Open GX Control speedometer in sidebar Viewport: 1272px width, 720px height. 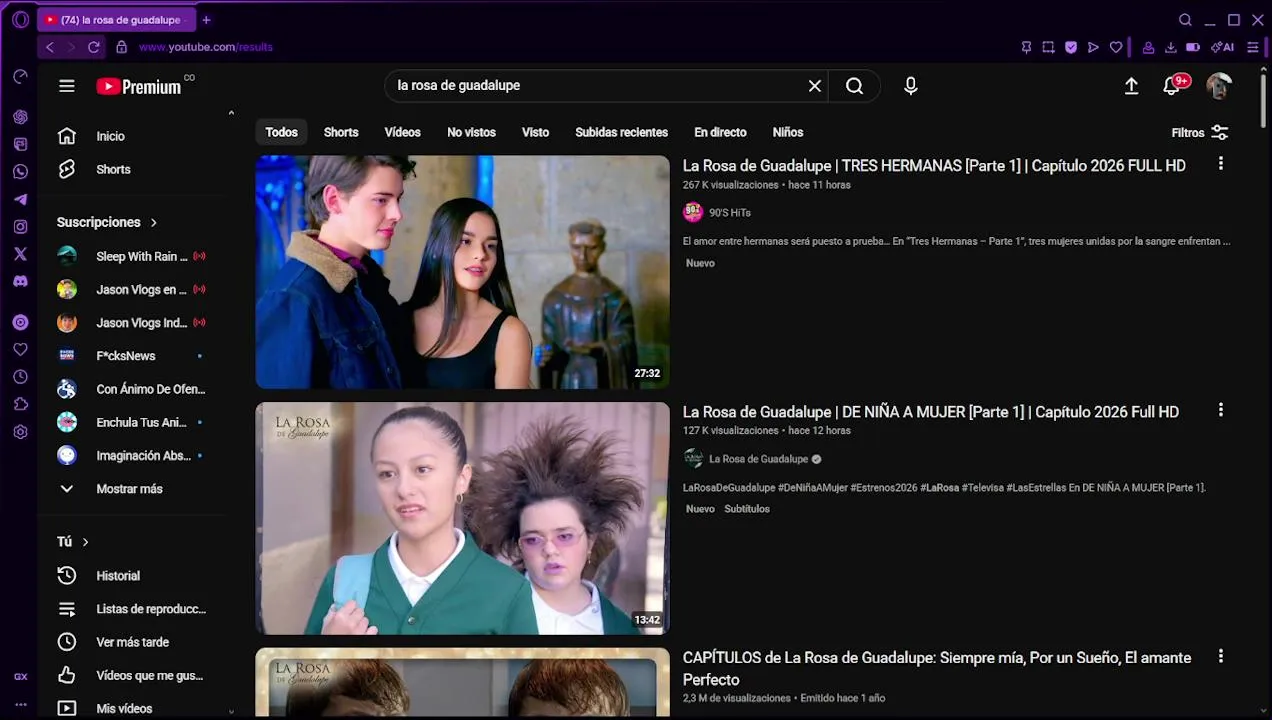coord(20,77)
